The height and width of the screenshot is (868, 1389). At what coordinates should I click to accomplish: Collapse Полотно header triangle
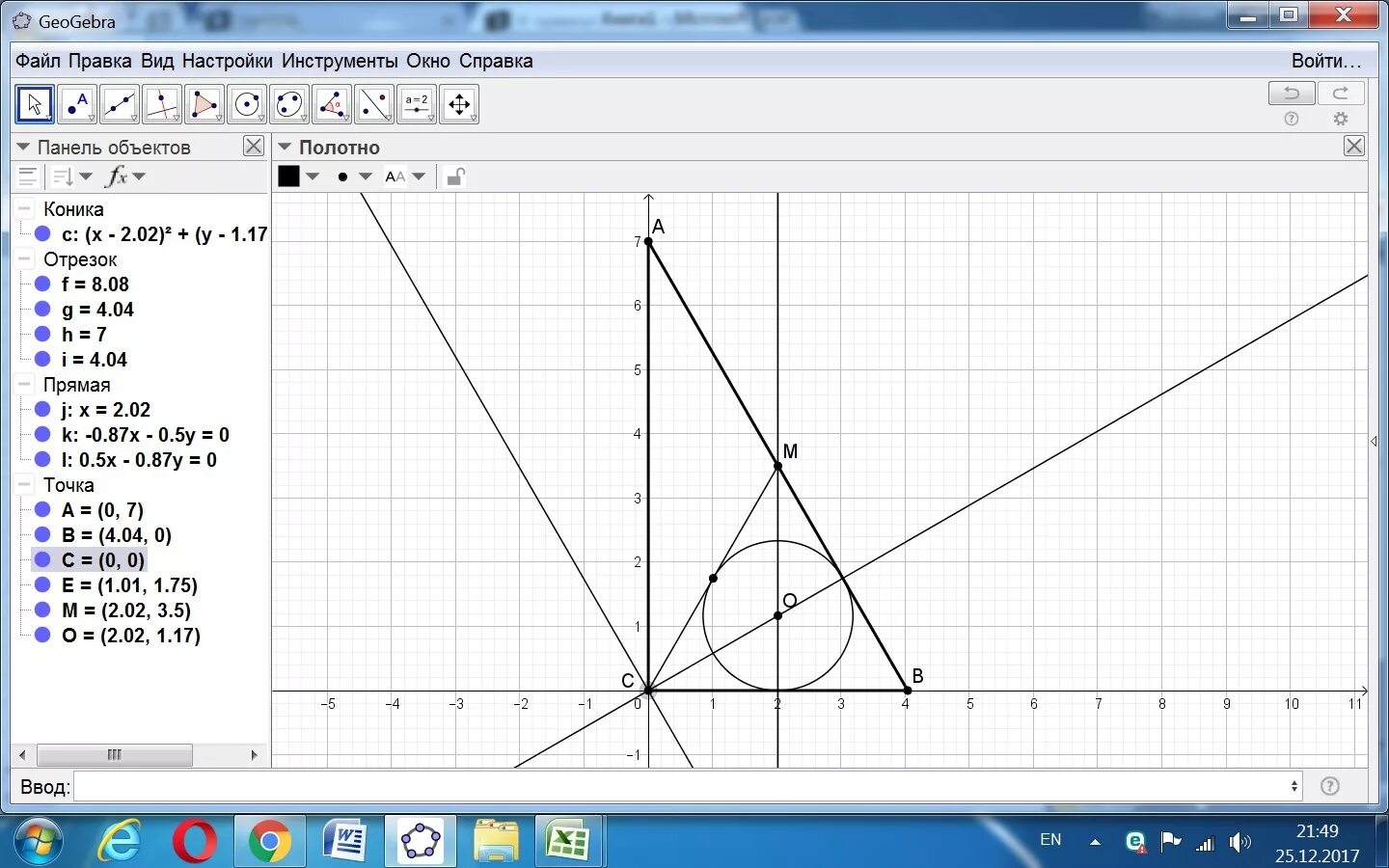pyautogui.click(x=285, y=147)
